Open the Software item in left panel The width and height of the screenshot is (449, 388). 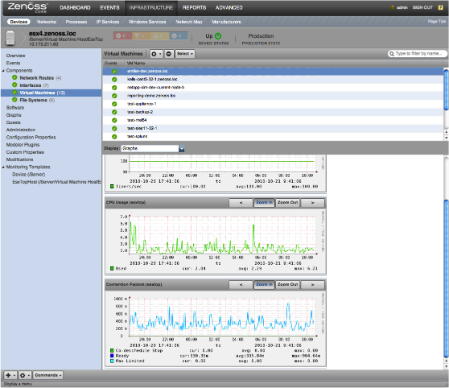point(15,108)
